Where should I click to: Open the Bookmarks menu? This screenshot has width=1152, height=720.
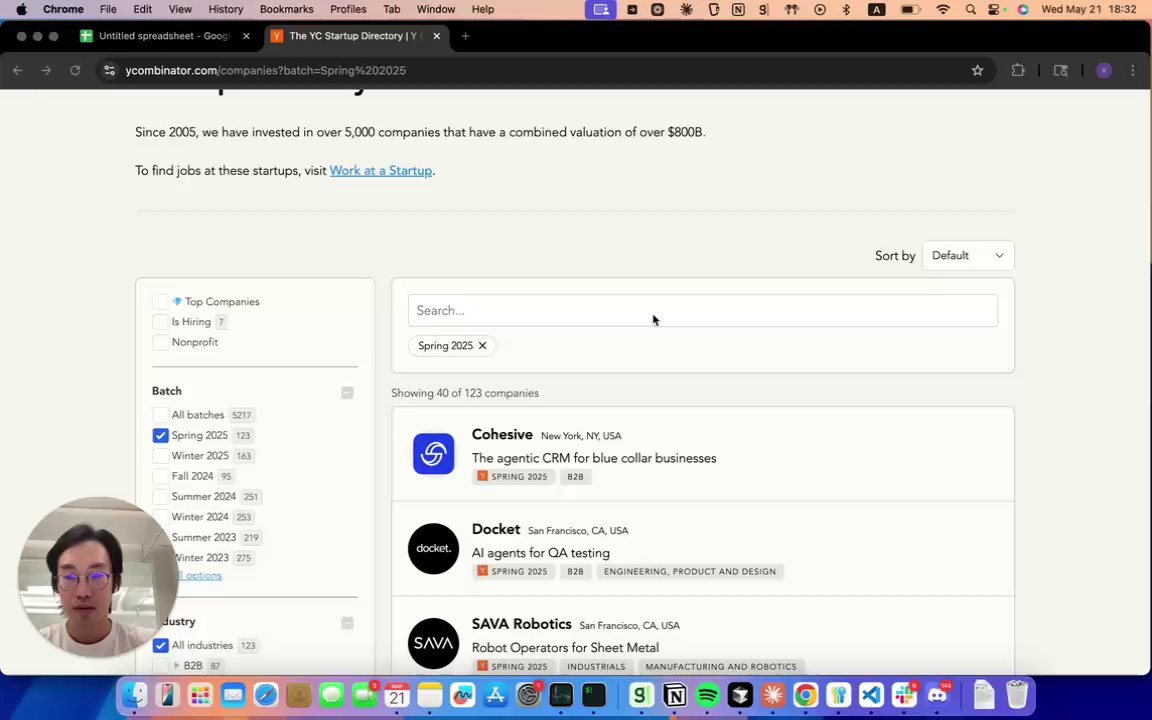(287, 10)
